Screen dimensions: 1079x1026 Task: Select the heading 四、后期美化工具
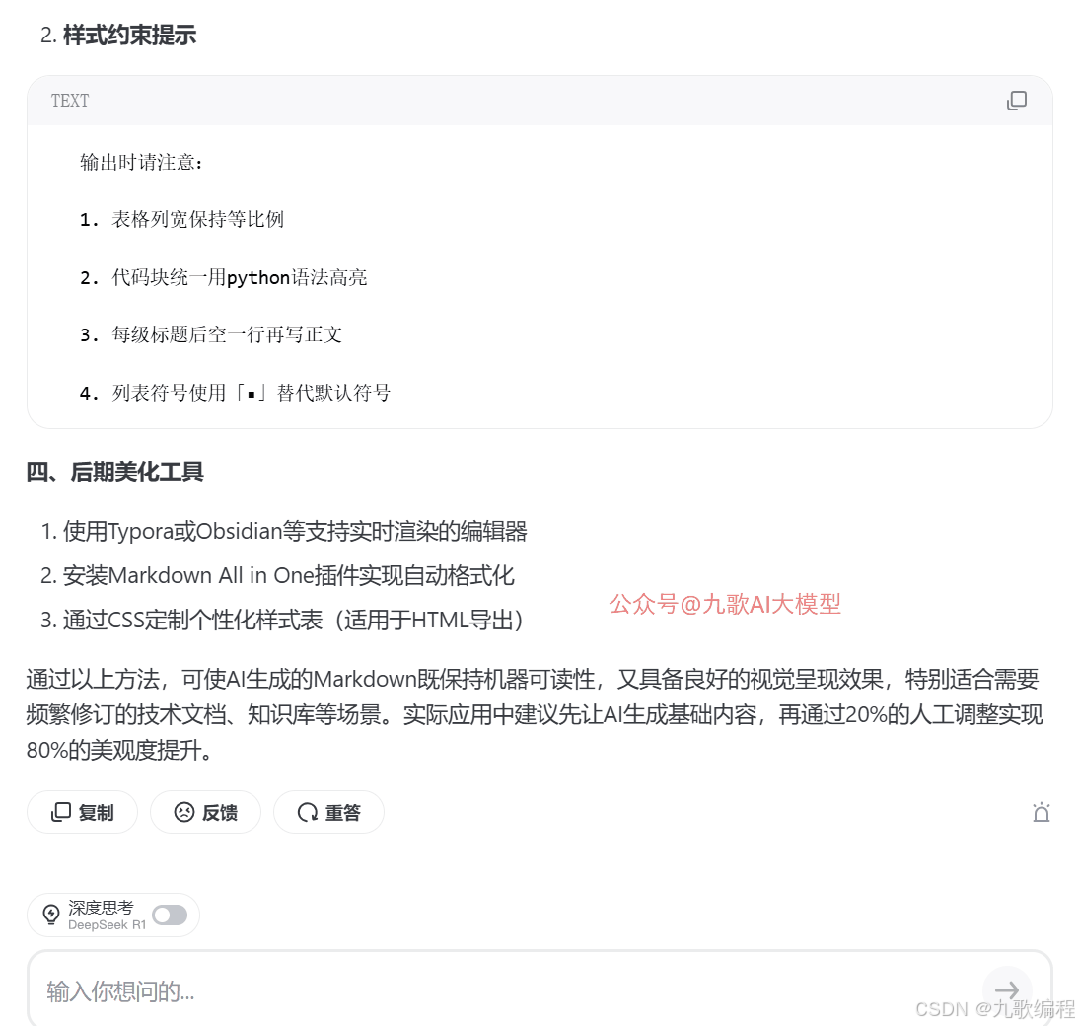tap(115, 472)
